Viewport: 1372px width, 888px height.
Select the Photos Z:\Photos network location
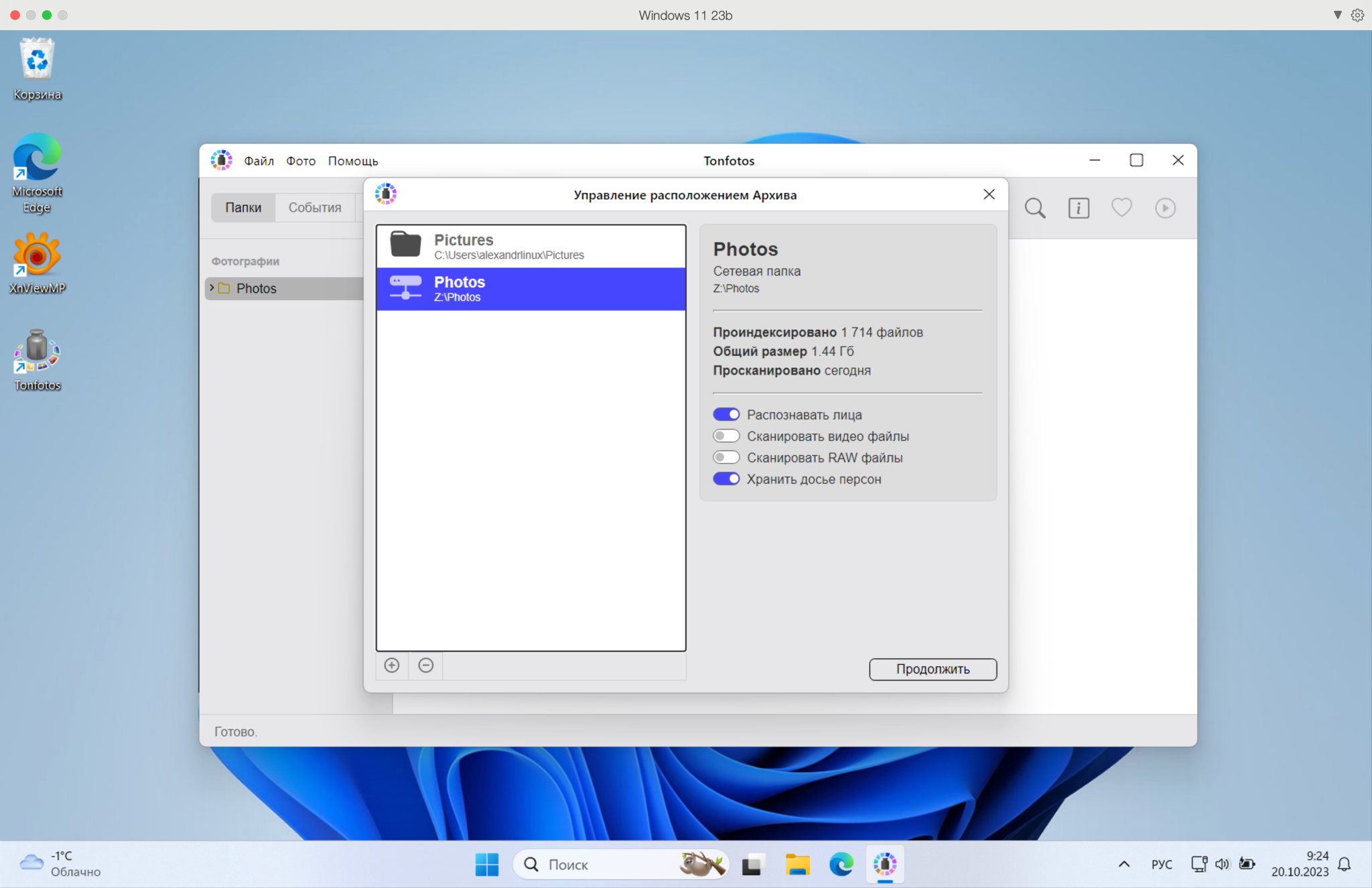tap(531, 289)
